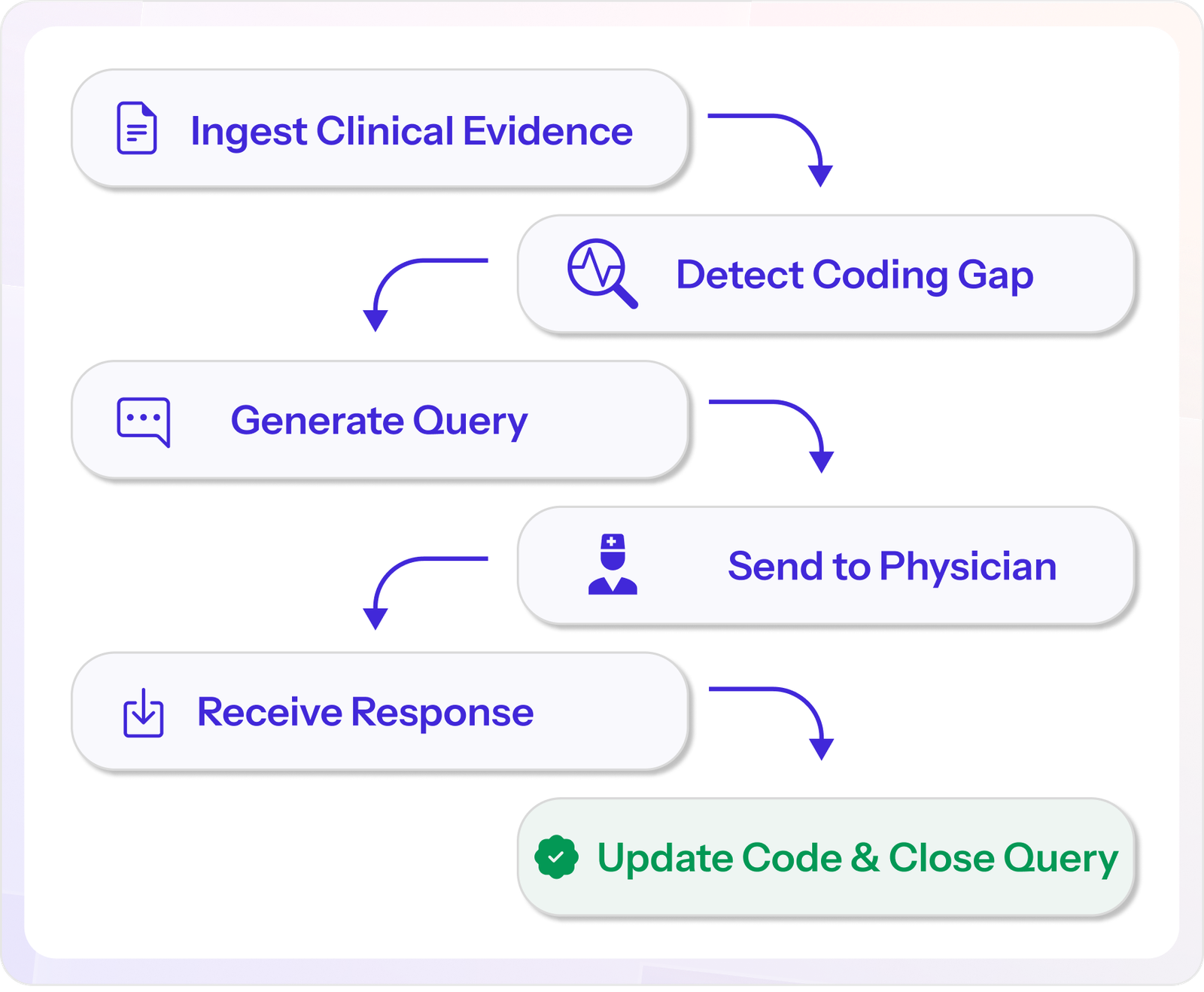Click the Ingest Clinical Evidence text label

(x=412, y=132)
